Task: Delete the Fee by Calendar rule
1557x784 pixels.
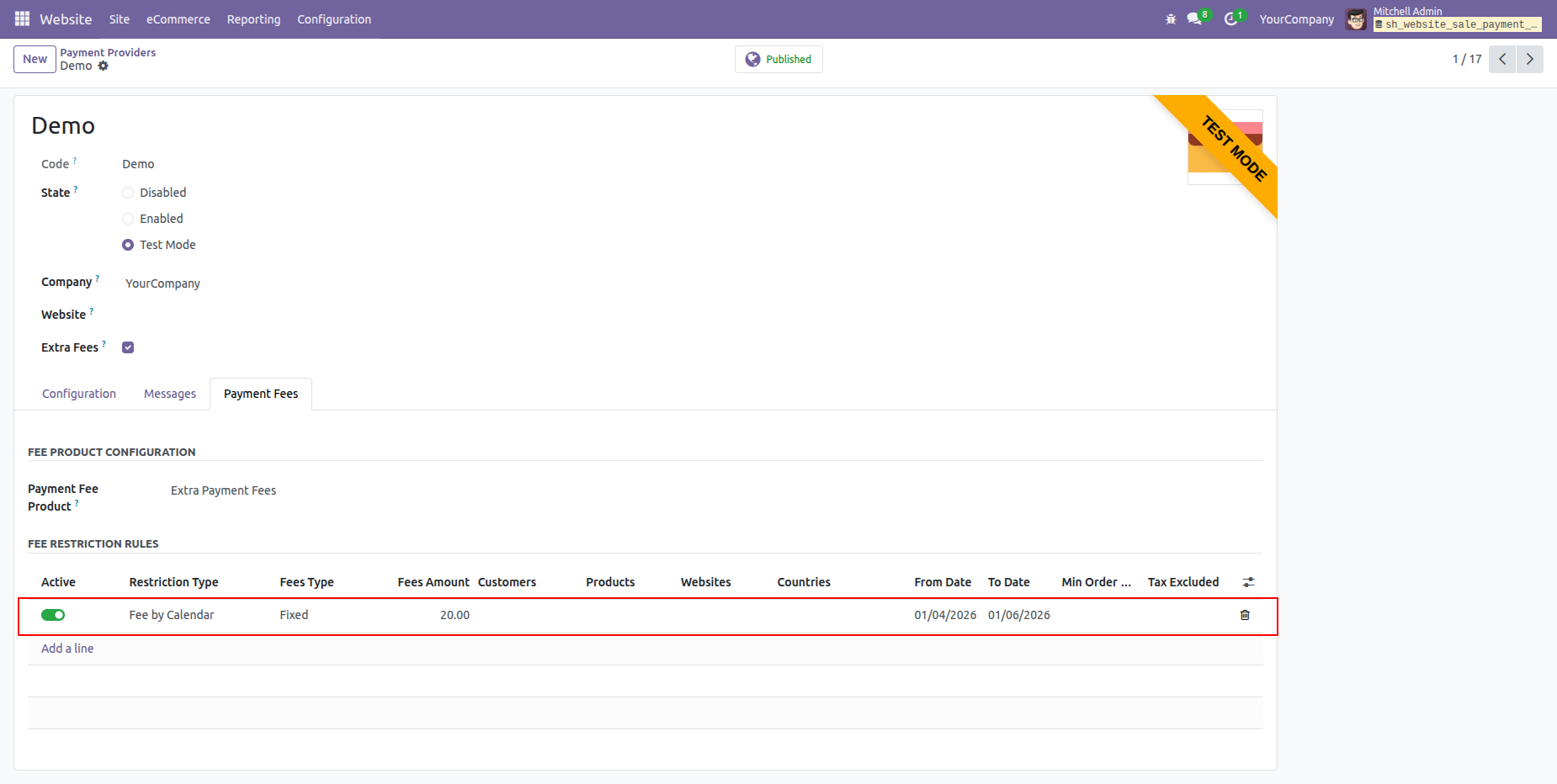Action: pyautogui.click(x=1245, y=615)
